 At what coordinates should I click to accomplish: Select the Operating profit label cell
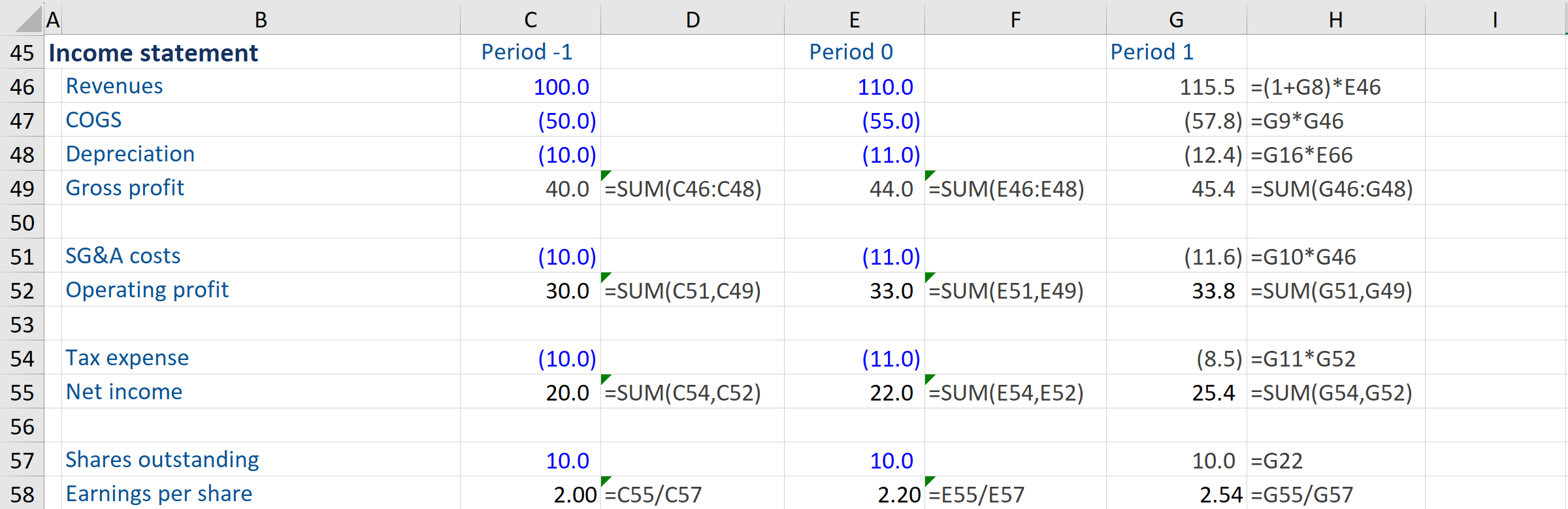(147, 290)
